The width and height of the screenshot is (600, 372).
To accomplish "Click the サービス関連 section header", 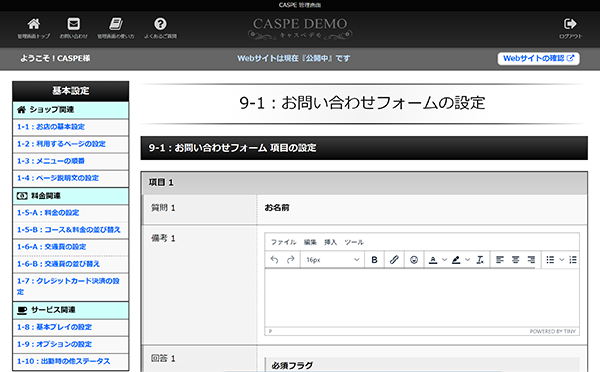I will click(70, 310).
